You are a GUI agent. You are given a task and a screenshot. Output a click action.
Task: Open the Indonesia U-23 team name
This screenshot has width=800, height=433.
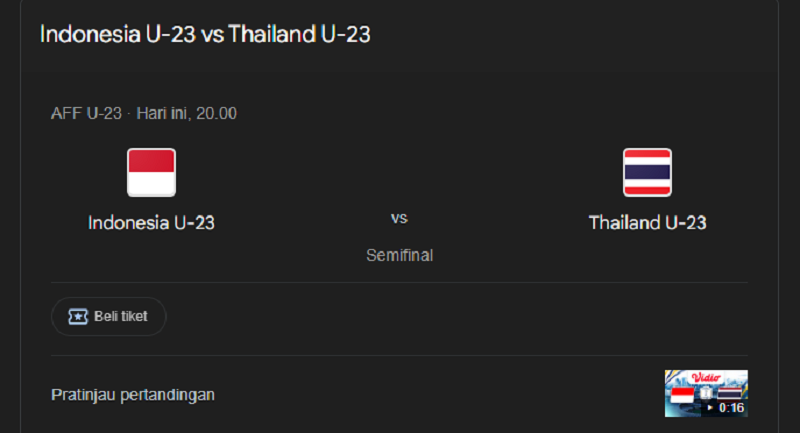[x=152, y=223]
